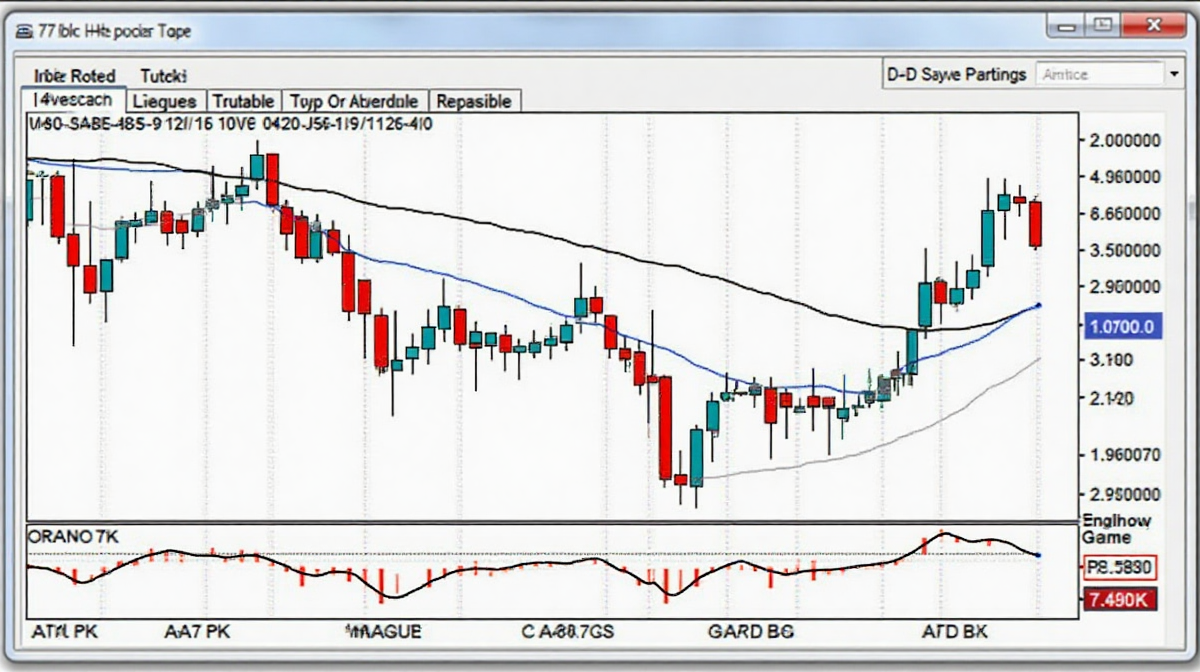Screen dimensions: 1200x672
Task: Select the blue moving average endpoint dot
Action: coord(1040,306)
